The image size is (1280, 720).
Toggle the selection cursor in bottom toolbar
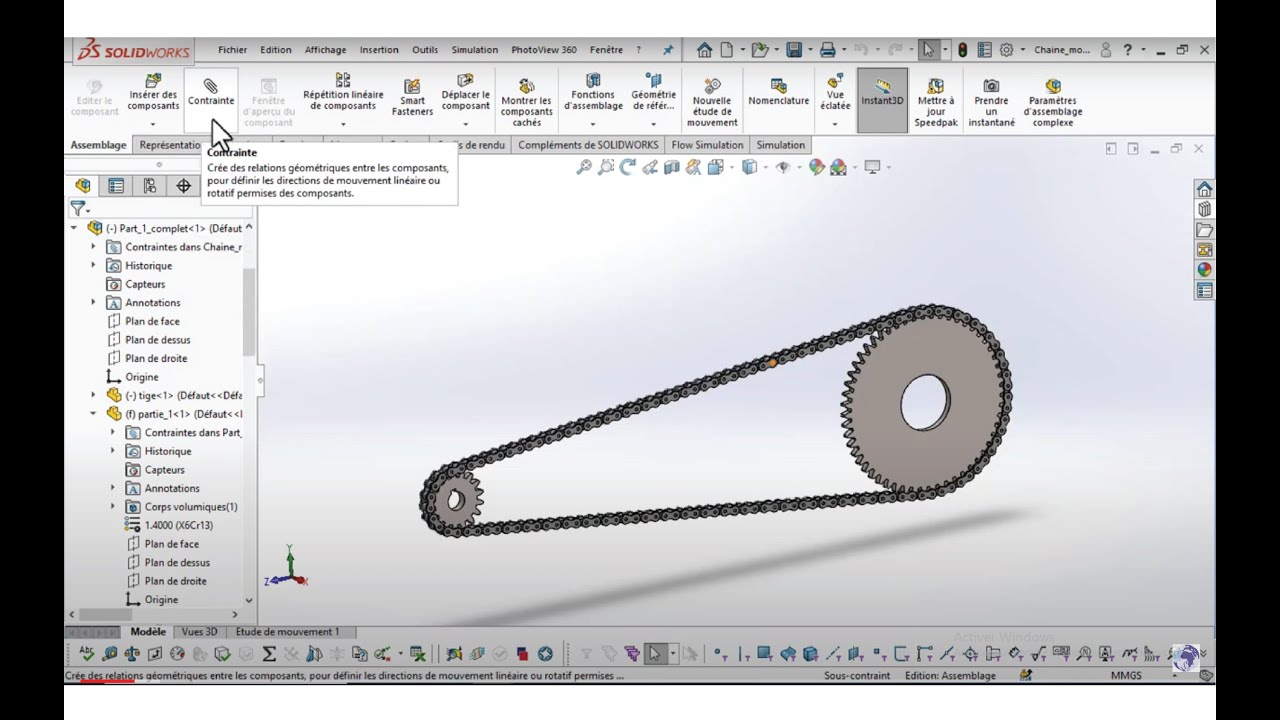655,654
